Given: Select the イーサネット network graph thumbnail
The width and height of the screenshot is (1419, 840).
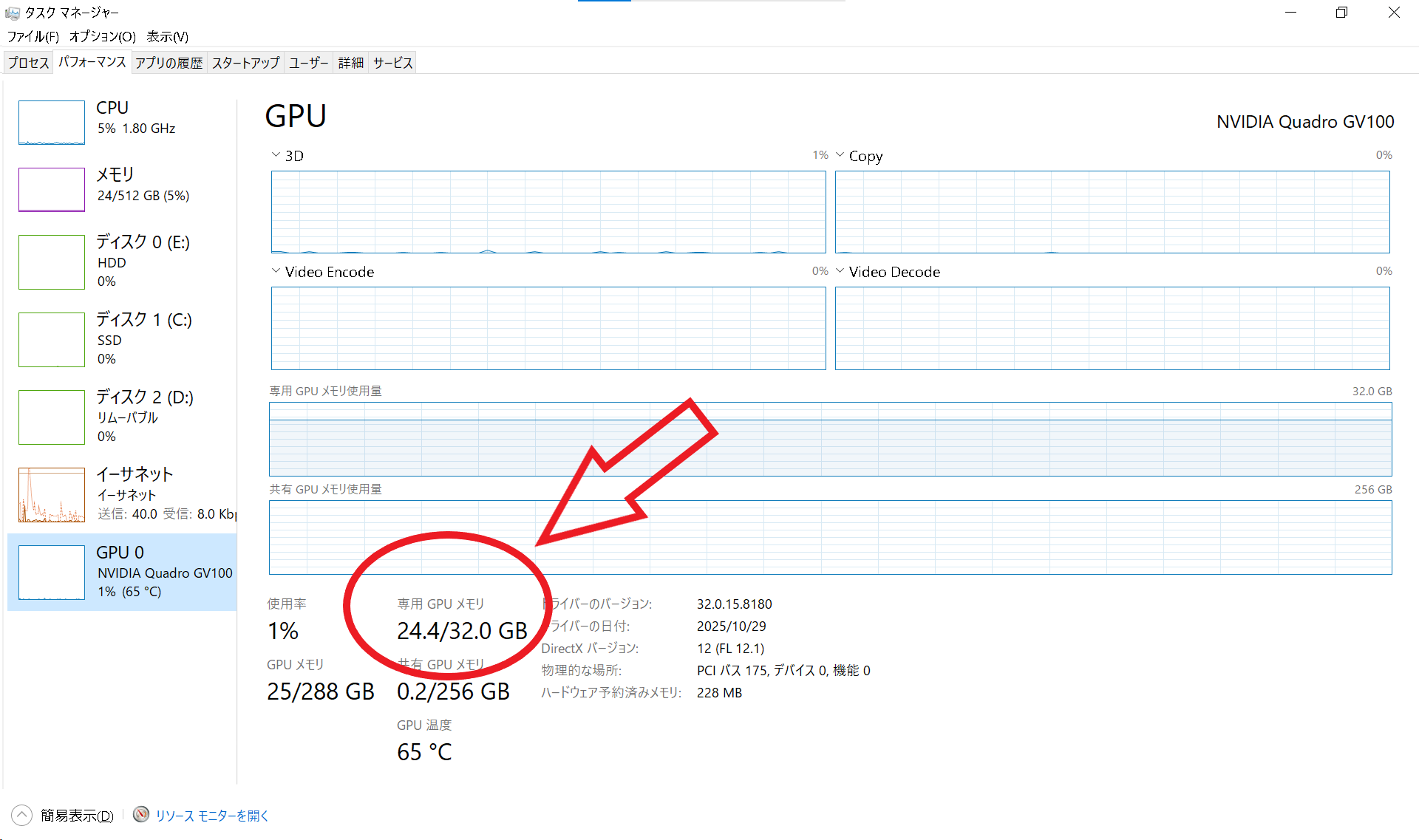Looking at the screenshot, I should [x=52, y=494].
